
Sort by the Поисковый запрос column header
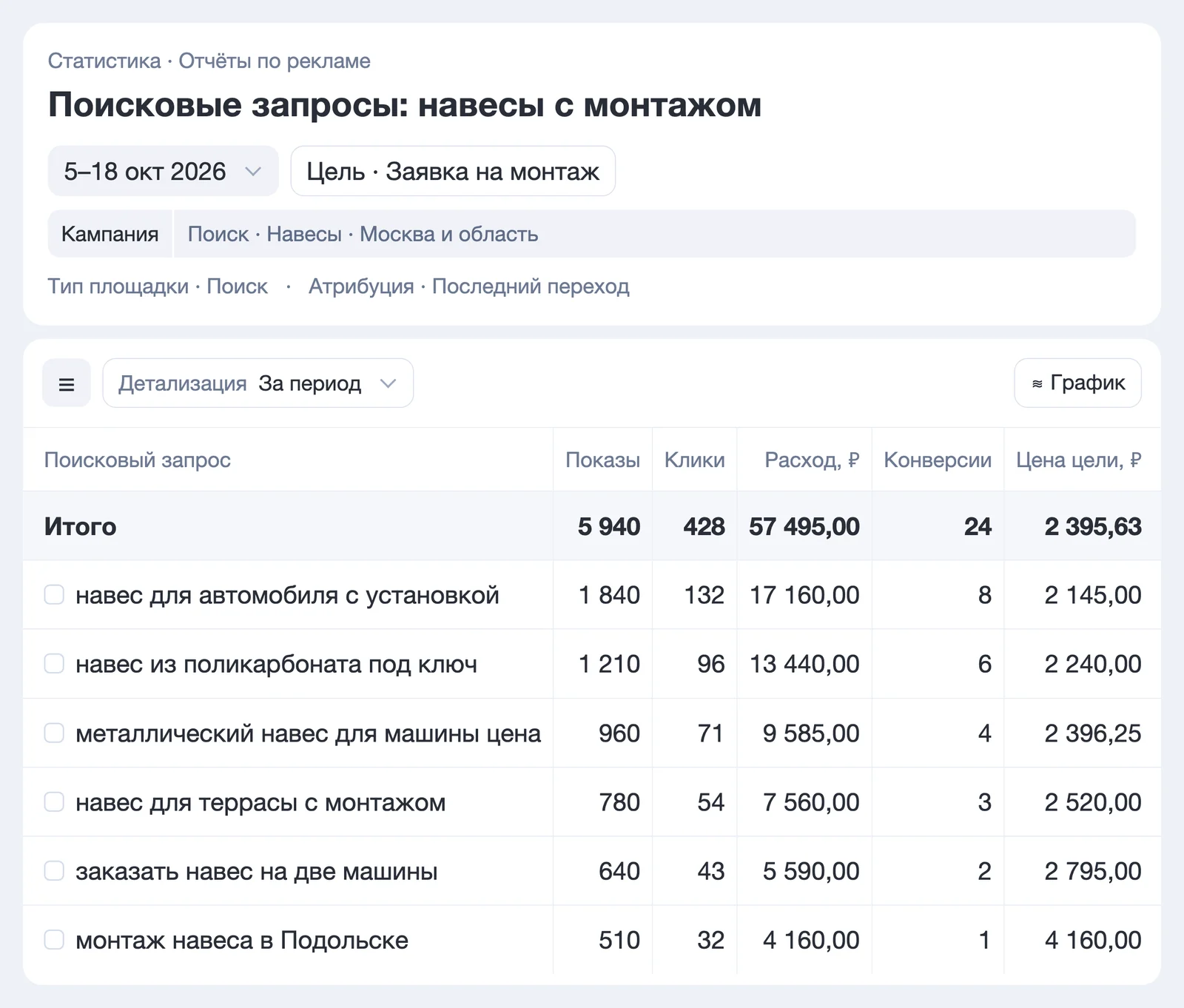(138, 460)
